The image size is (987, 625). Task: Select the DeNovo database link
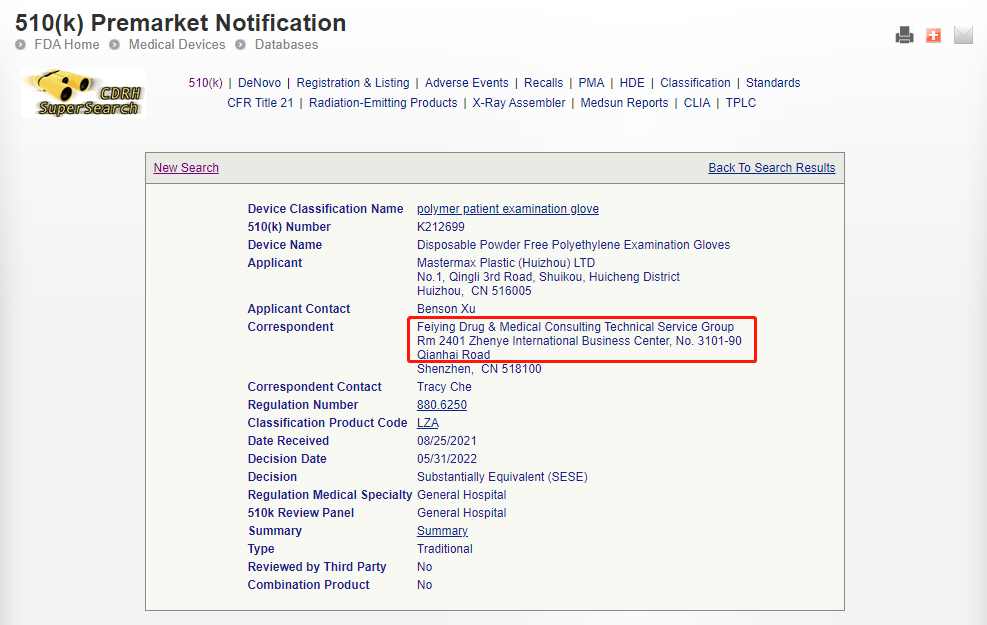[x=259, y=83]
